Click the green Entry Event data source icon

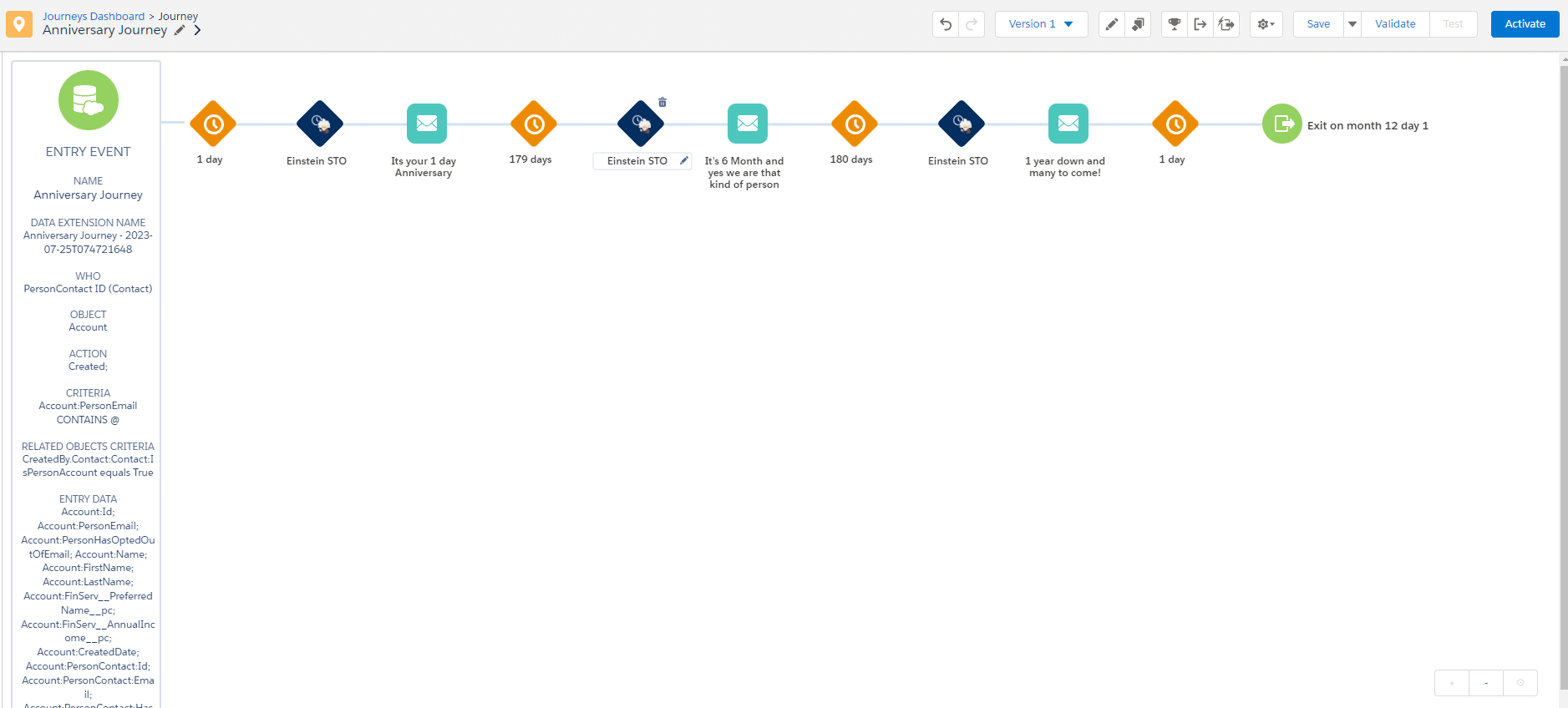[89, 100]
